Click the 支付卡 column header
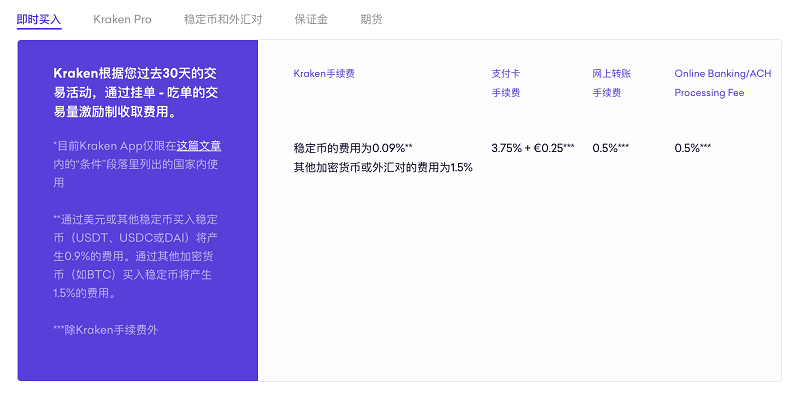 [x=506, y=74]
